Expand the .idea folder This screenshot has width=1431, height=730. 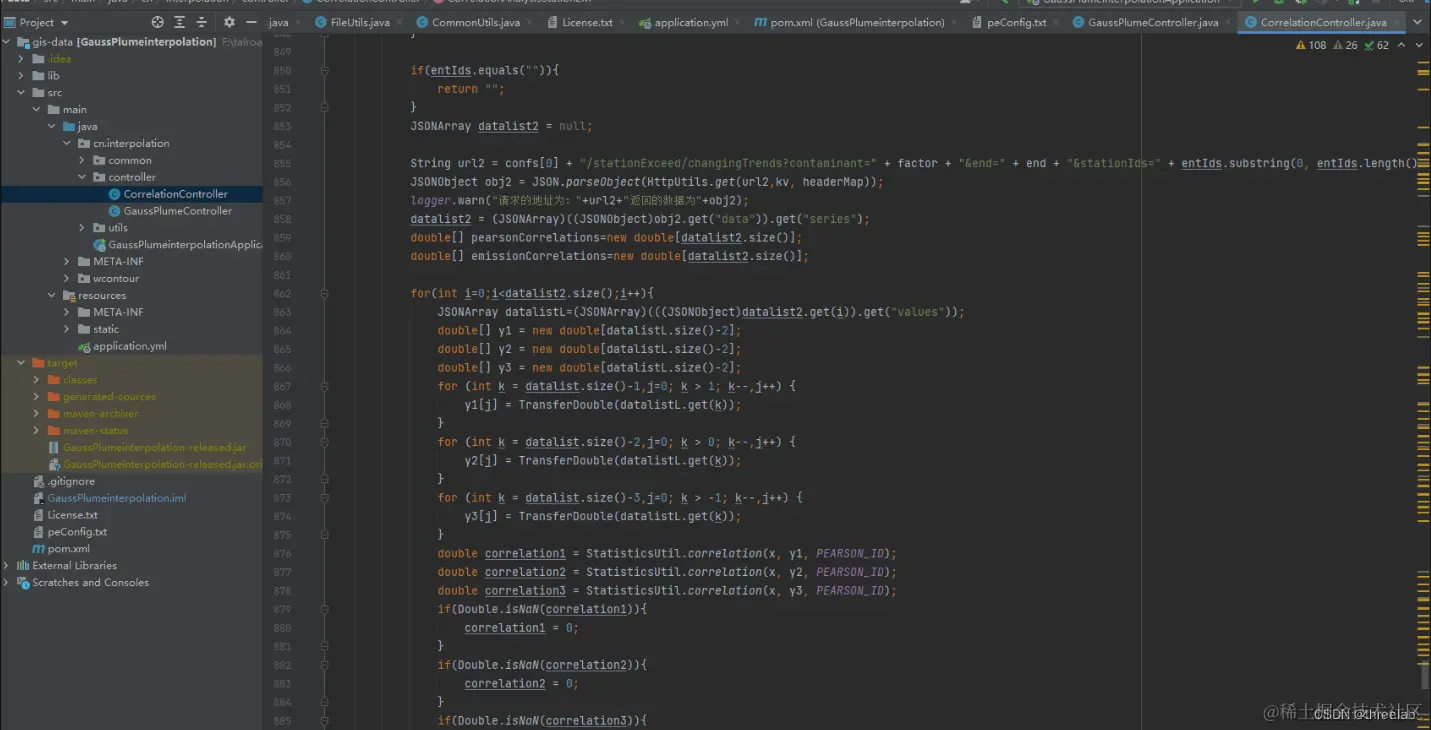pos(22,59)
